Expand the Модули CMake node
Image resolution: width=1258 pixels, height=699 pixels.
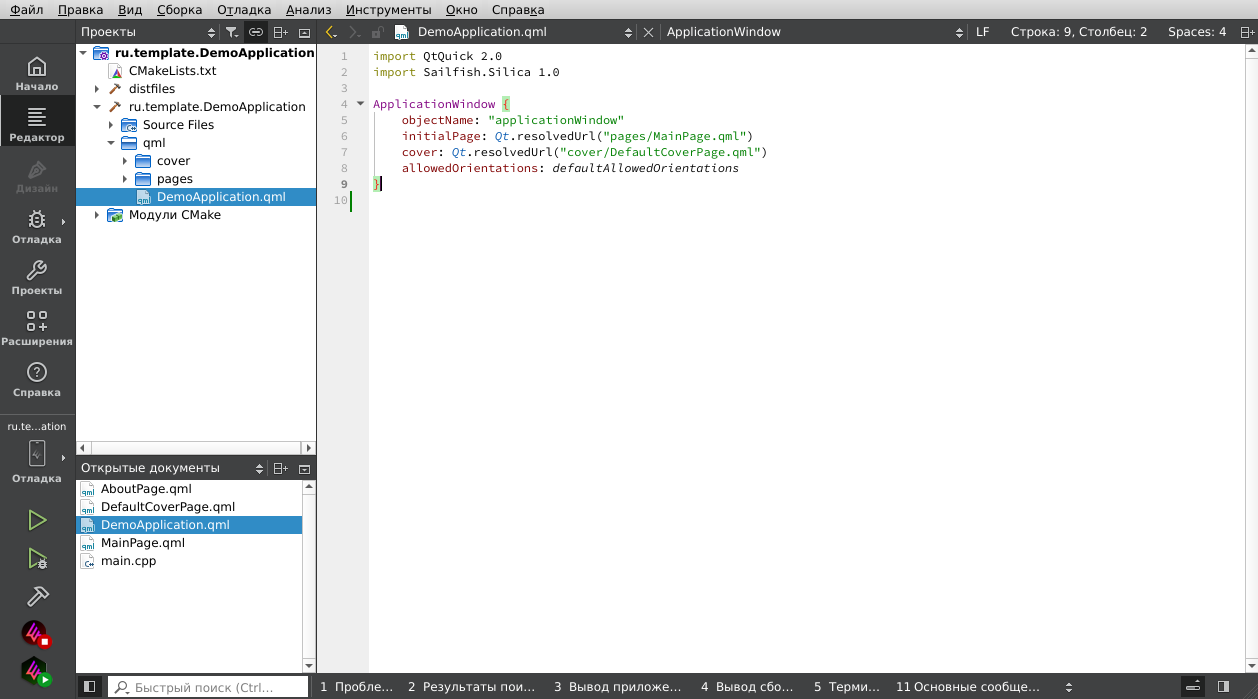[x=97, y=215]
